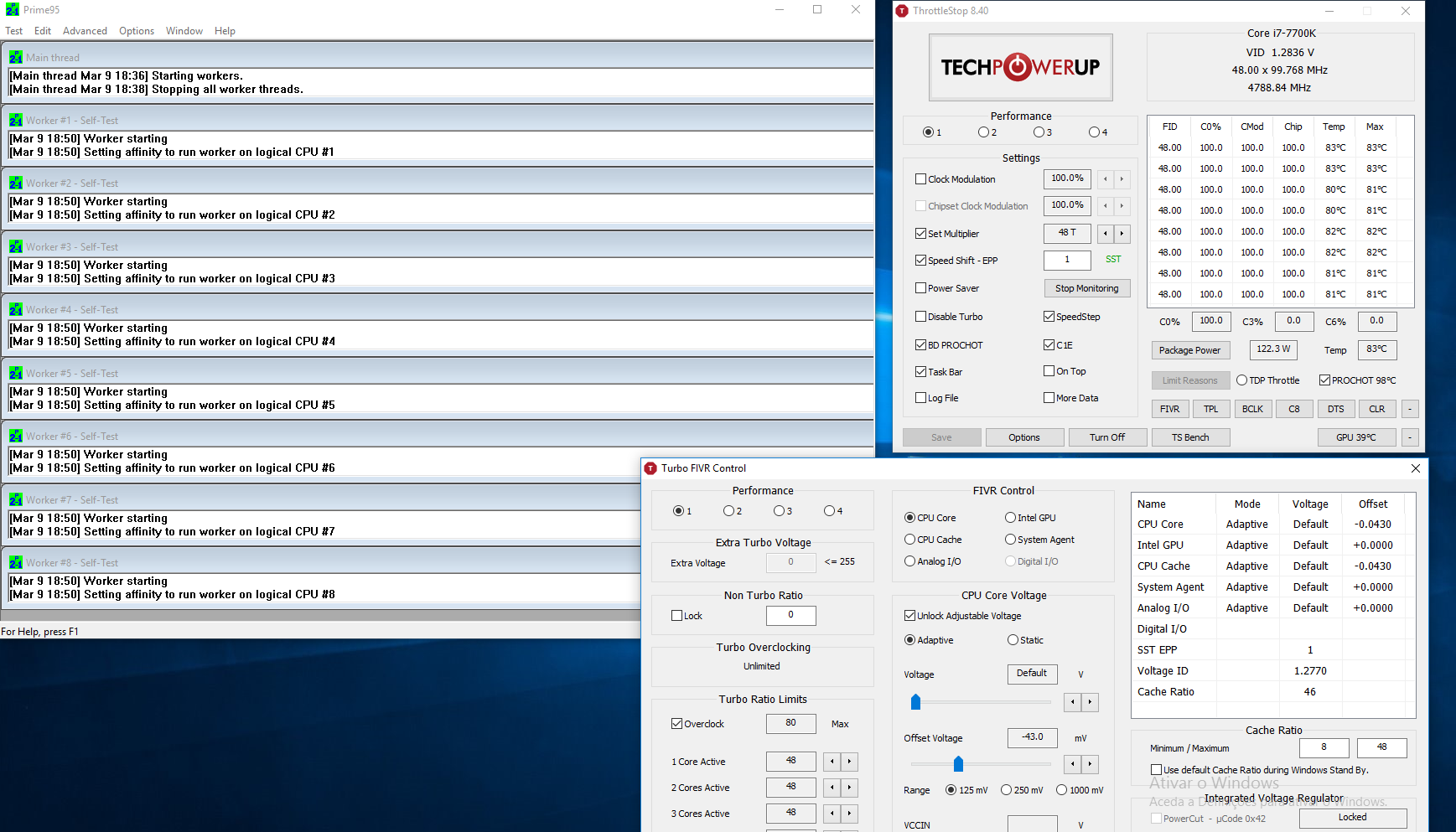This screenshot has height=832, width=1456.
Task: Check the More Data option
Action: pyautogui.click(x=1049, y=398)
